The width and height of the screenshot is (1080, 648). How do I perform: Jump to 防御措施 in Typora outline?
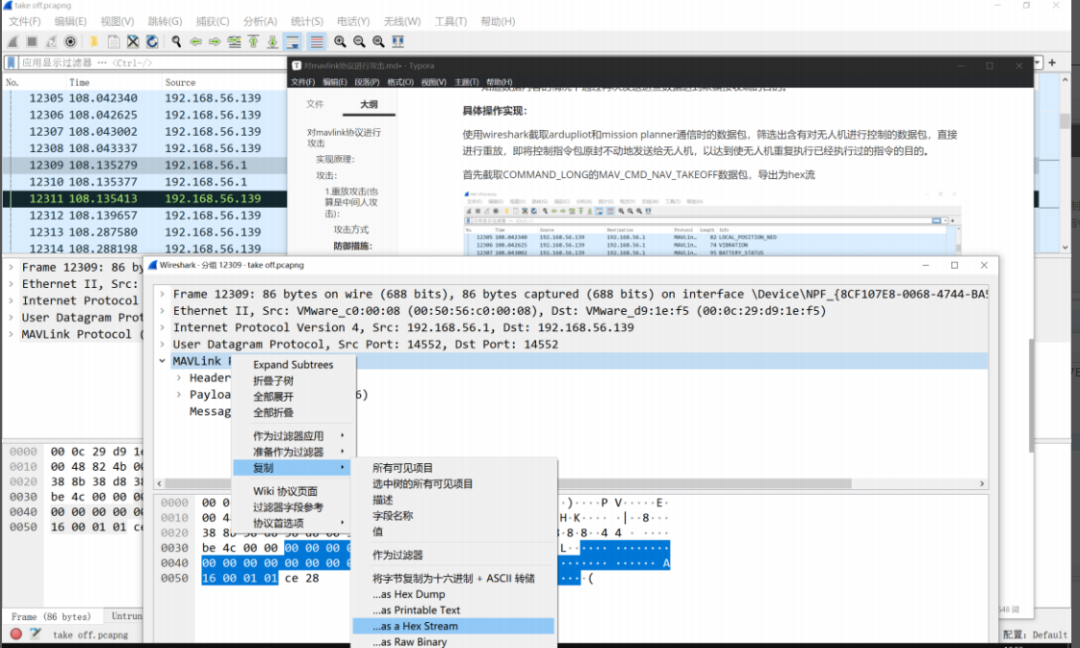pos(353,246)
